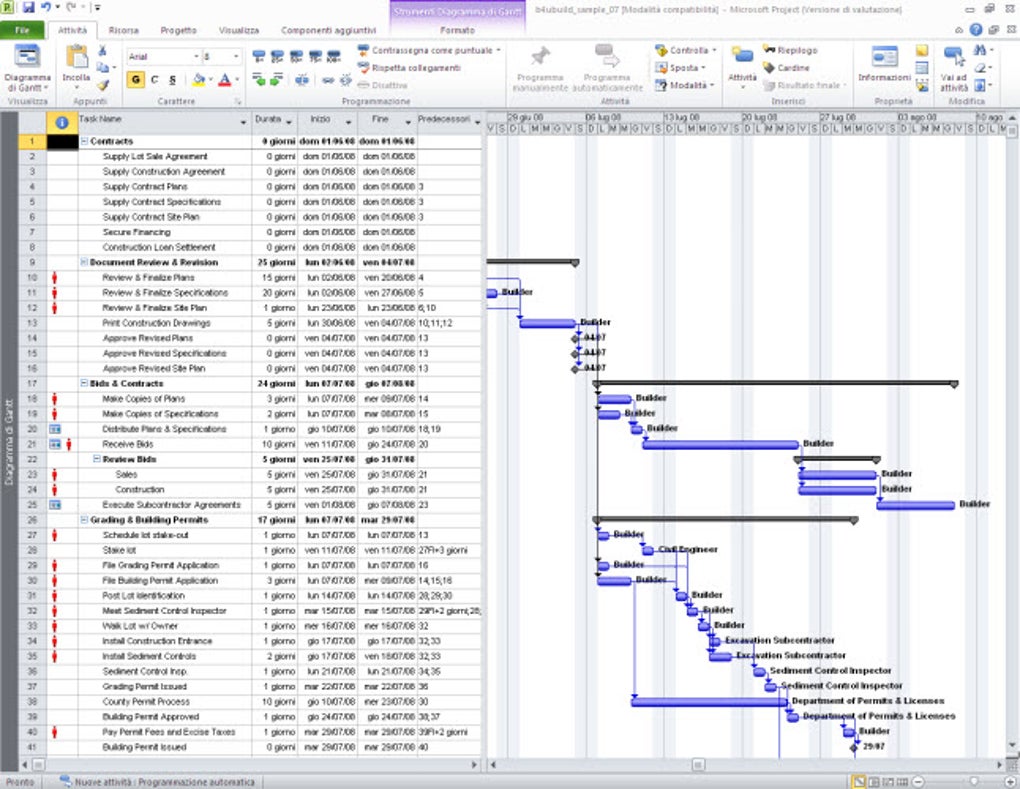Click Cardine to insert milestone

coord(786,68)
